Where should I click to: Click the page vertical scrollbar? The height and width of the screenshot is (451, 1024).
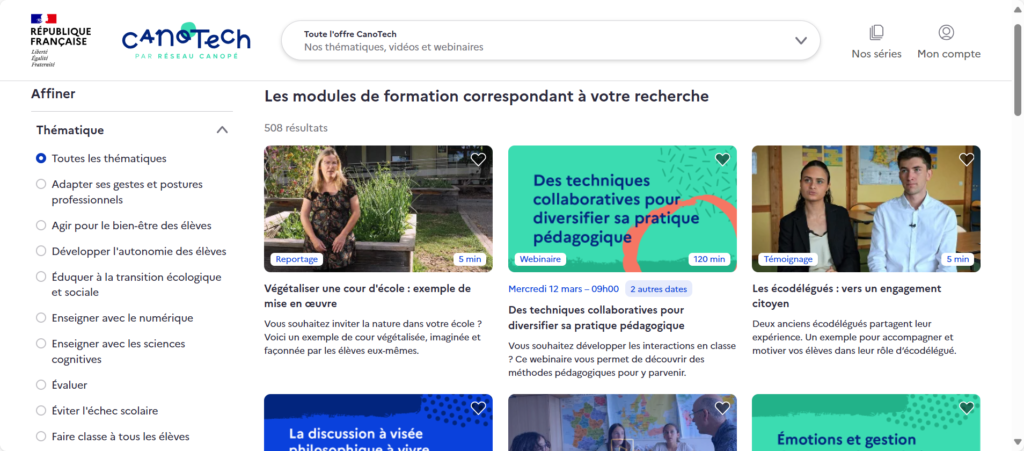pos(1017,225)
